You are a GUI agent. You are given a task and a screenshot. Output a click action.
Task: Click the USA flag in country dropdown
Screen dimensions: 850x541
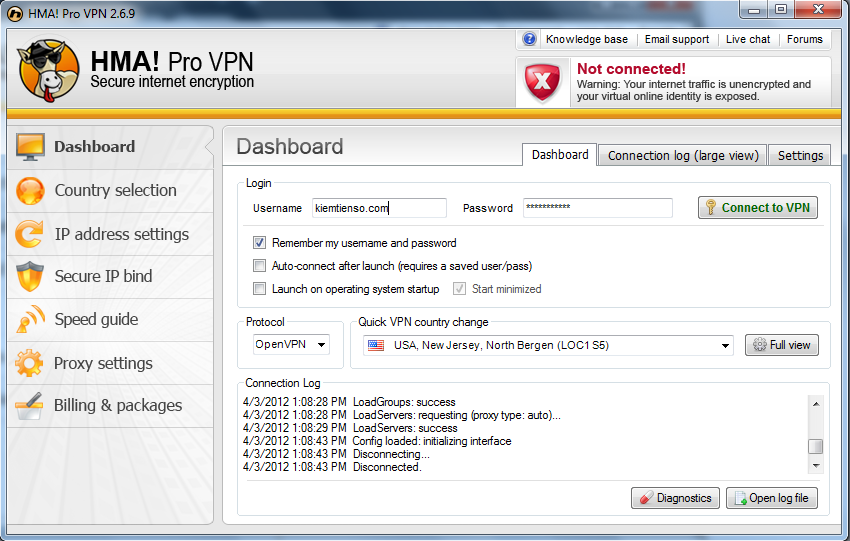[x=376, y=345]
